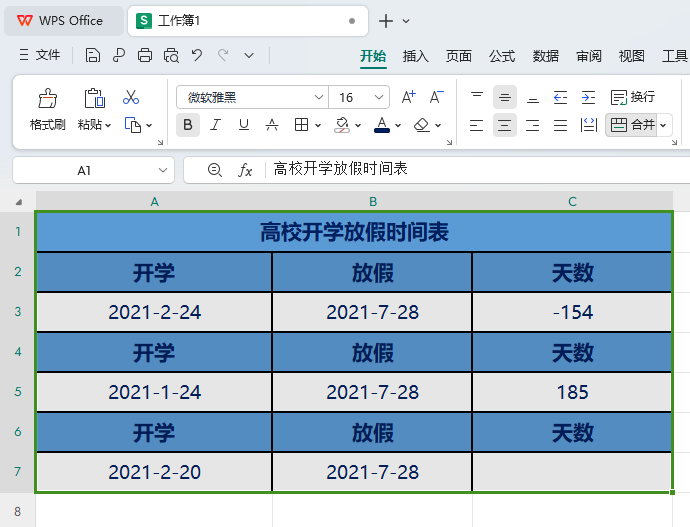690x527 pixels.
Task: Toggle Italic formatting
Action: (x=215, y=125)
